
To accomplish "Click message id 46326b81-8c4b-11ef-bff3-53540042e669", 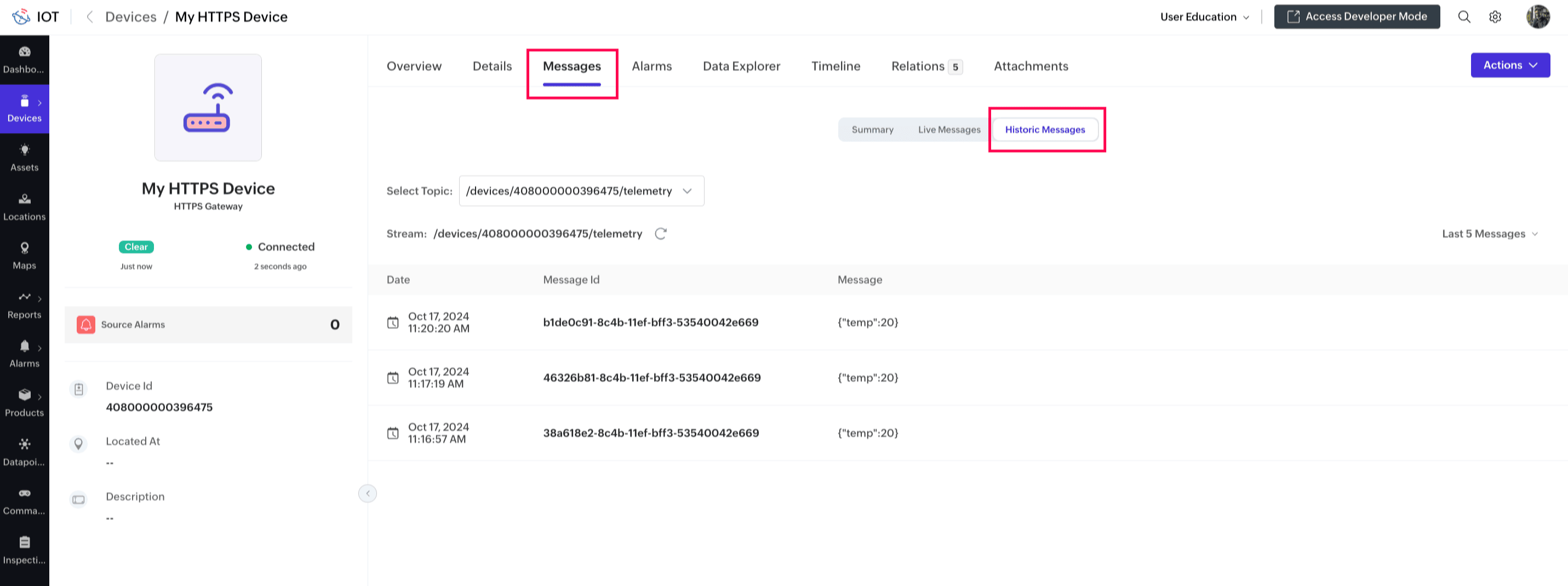I will tap(652, 378).
